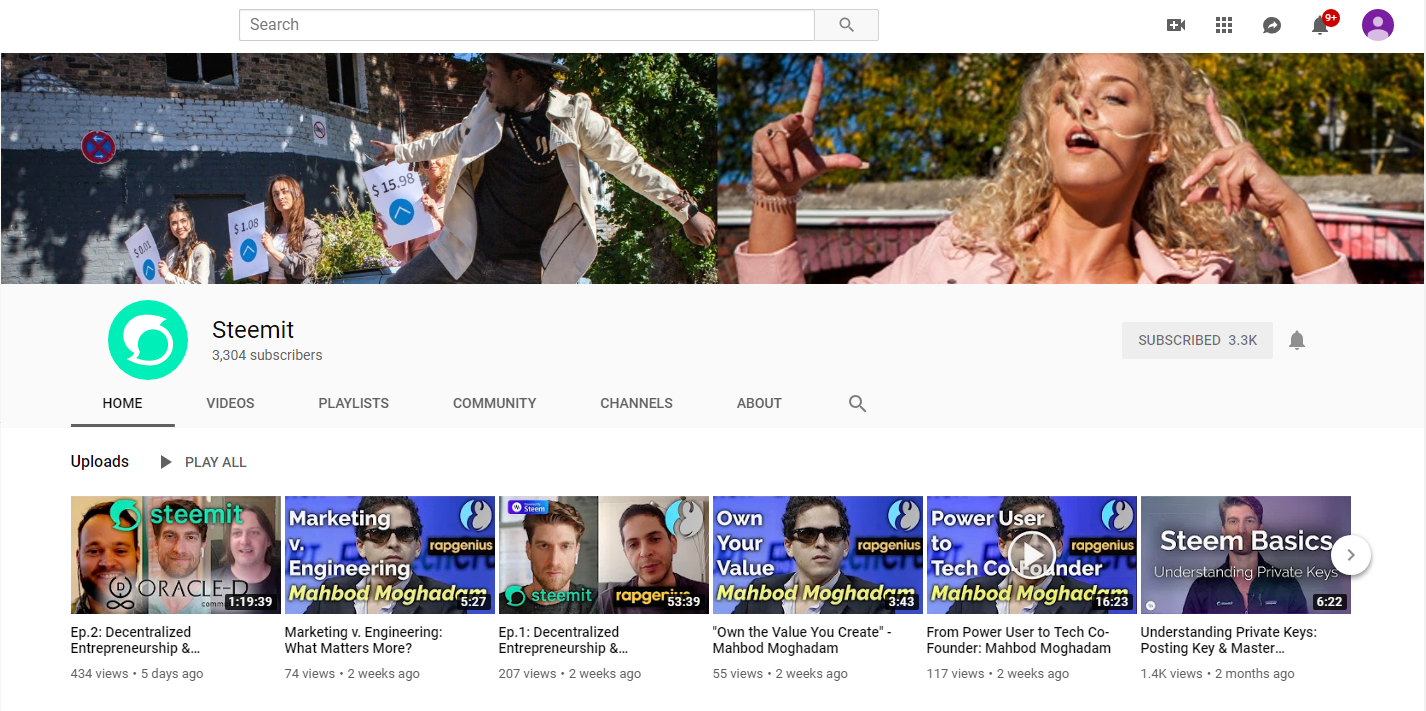Click the SUBSCRIBED 3.3K button
Screen dimensions: 1426x711
[x=1197, y=340]
